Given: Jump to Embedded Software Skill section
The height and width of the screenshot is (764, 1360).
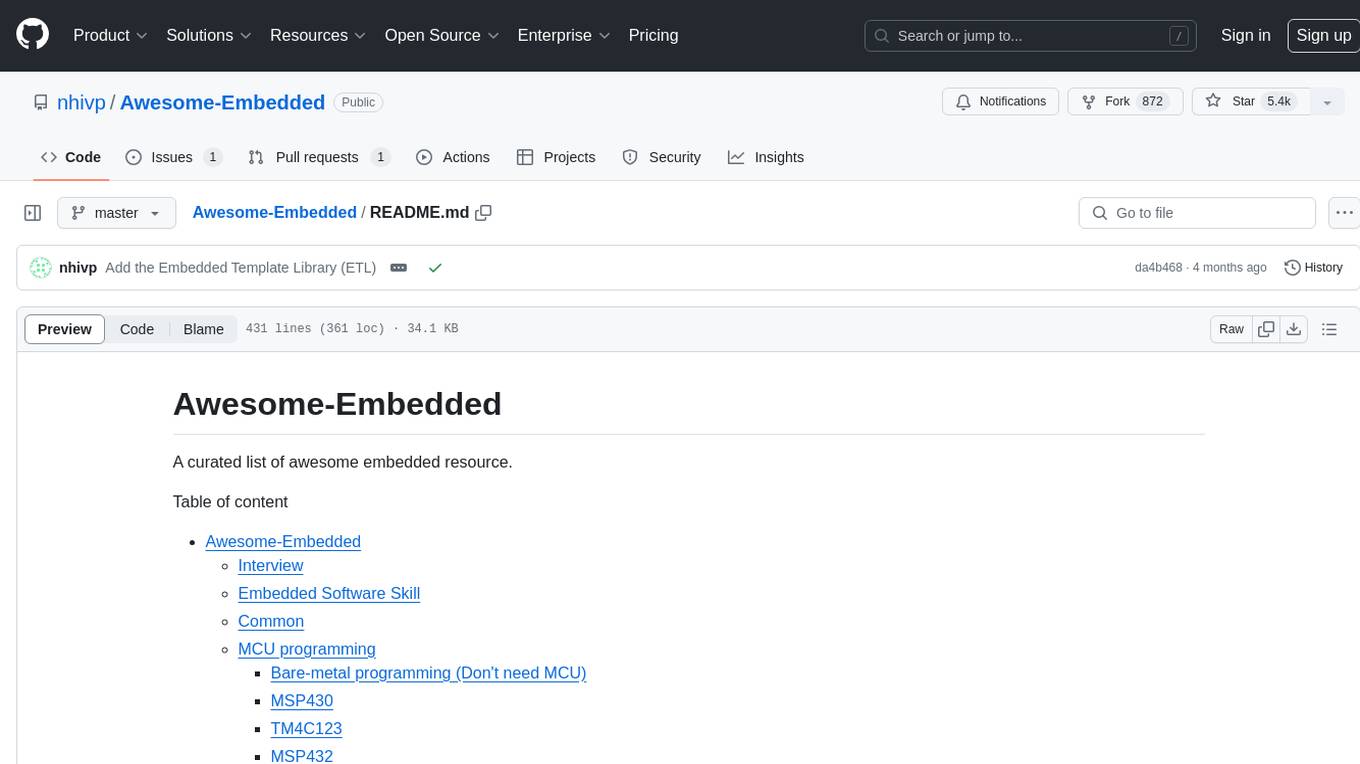Looking at the screenshot, I should coord(329,594).
